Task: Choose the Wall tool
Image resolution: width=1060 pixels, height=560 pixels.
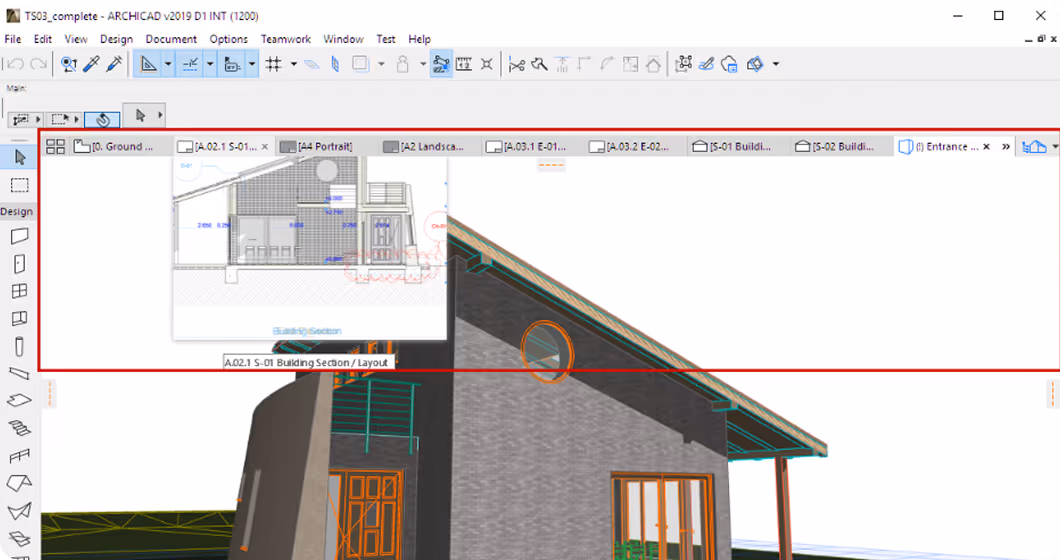Action: 20,236
